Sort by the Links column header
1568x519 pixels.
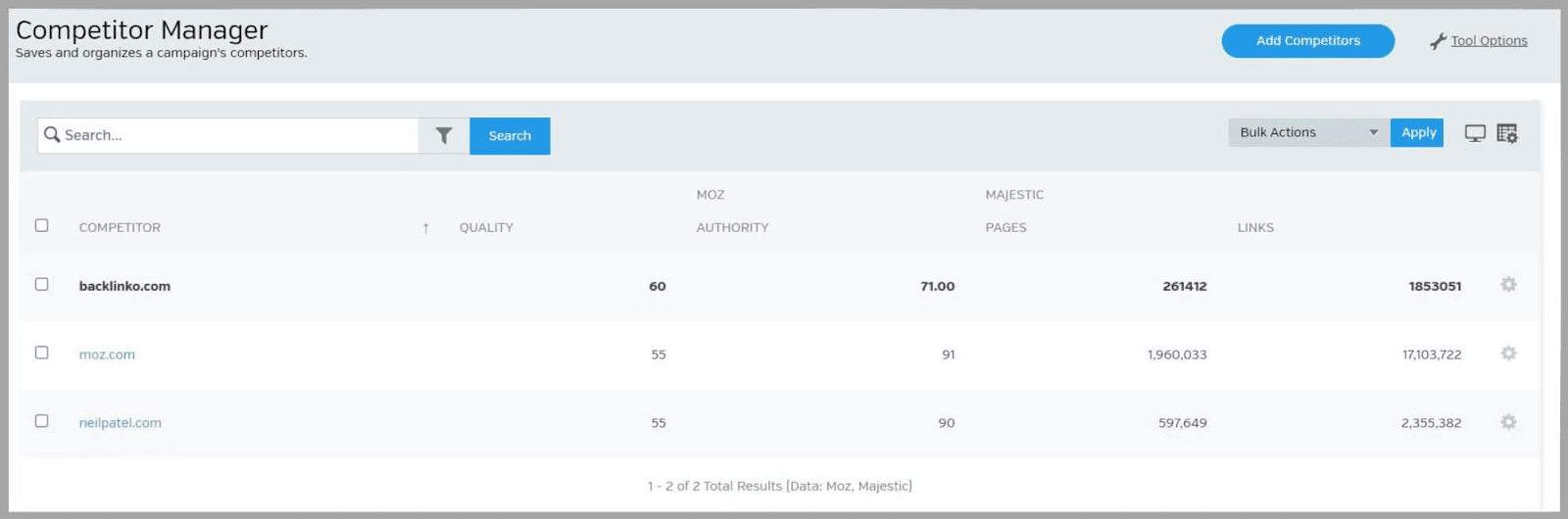point(1255,228)
